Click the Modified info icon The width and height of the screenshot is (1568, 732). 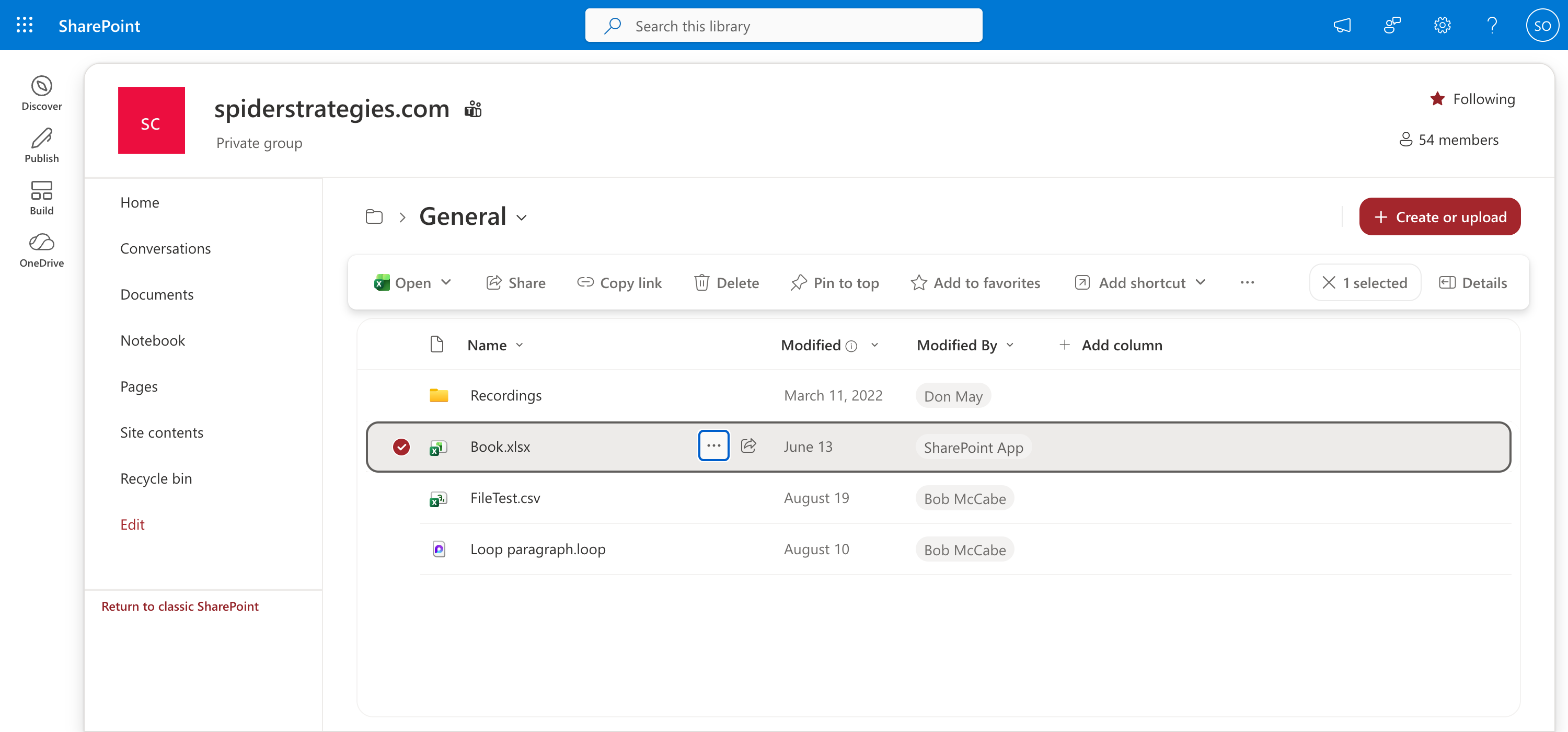(x=851, y=346)
